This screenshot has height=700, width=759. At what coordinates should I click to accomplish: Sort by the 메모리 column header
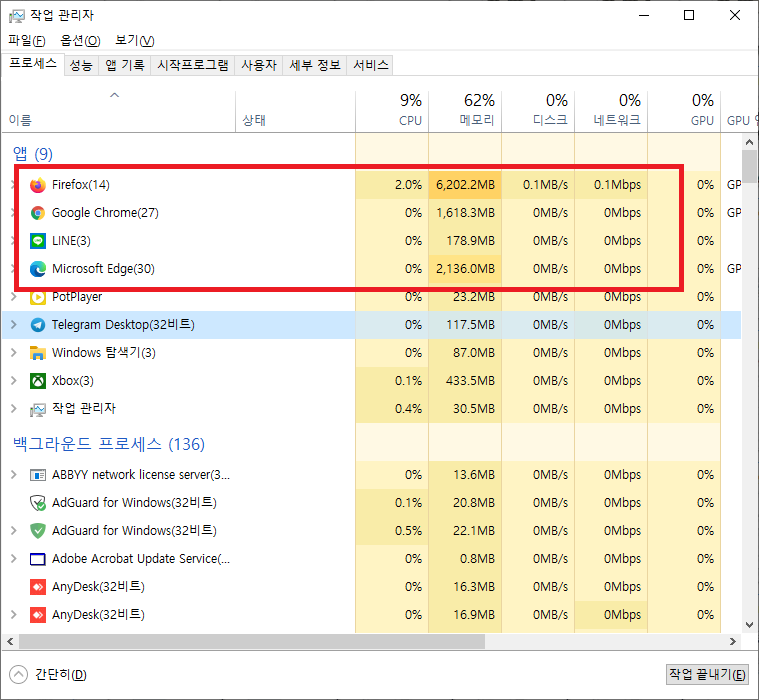point(465,111)
